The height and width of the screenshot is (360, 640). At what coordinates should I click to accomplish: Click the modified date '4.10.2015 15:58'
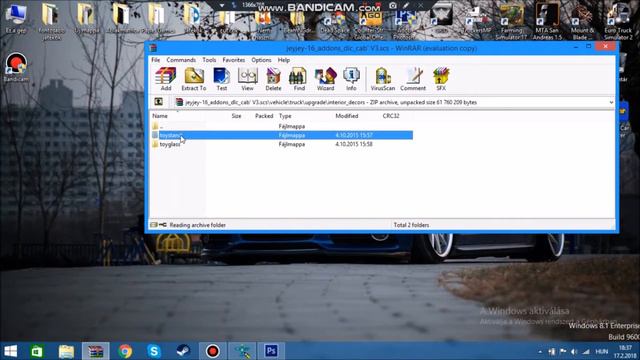354,144
